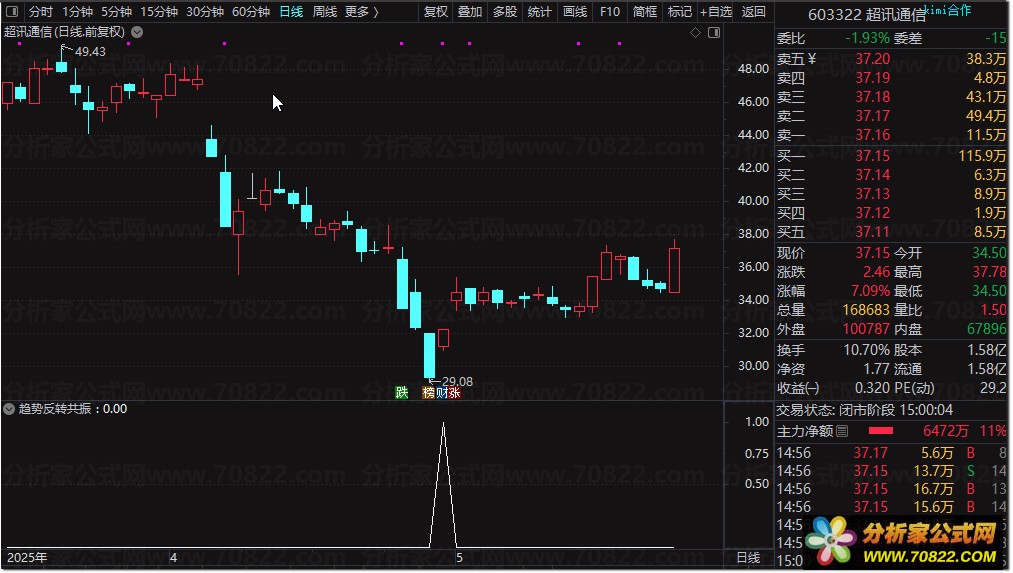Image resolution: width=1013 pixels, height=573 pixels.
Task: Click the 603322 超讯通信 stock title
Action: (866, 15)
